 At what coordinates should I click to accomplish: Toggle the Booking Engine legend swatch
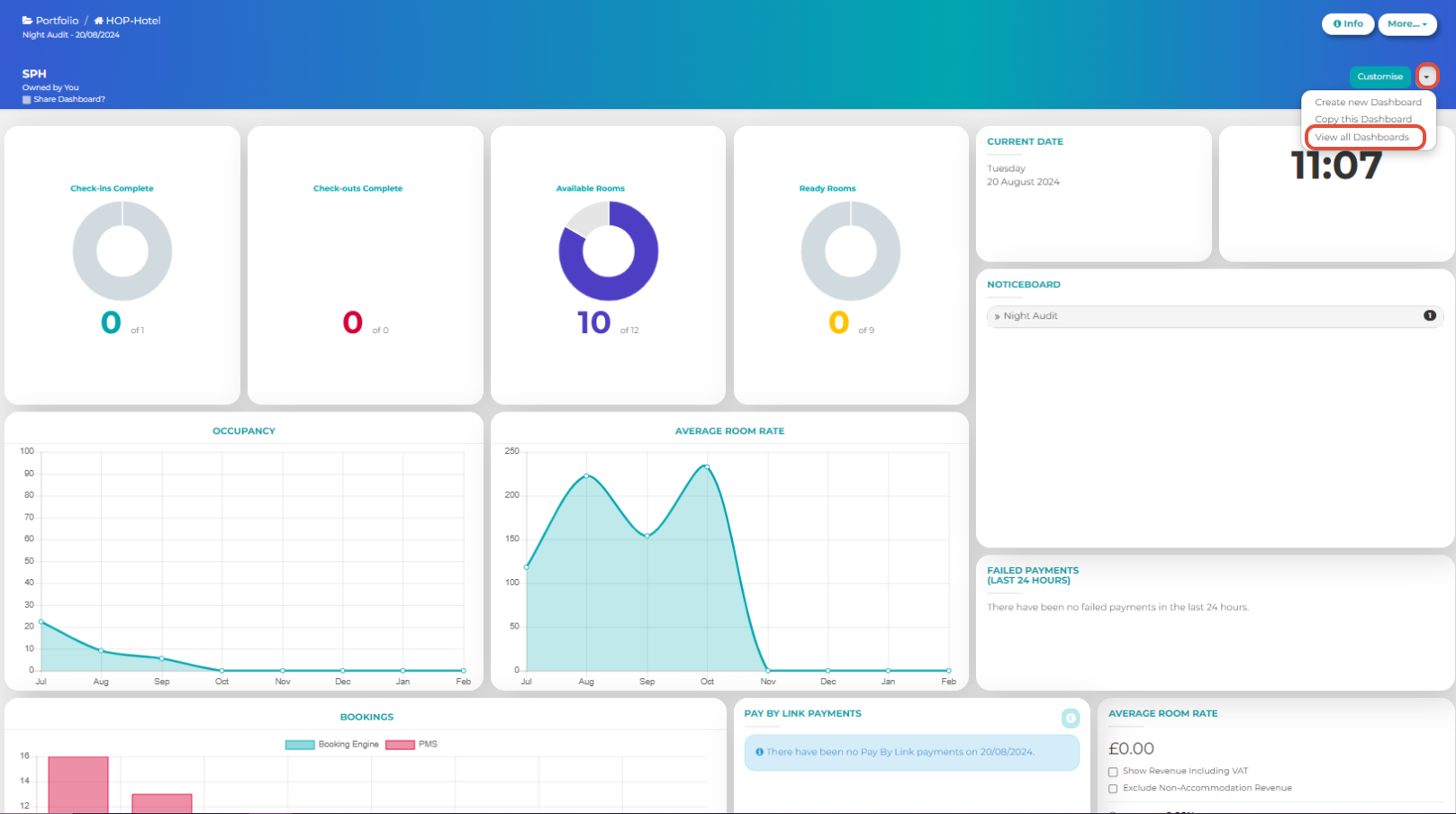(300, 745)
